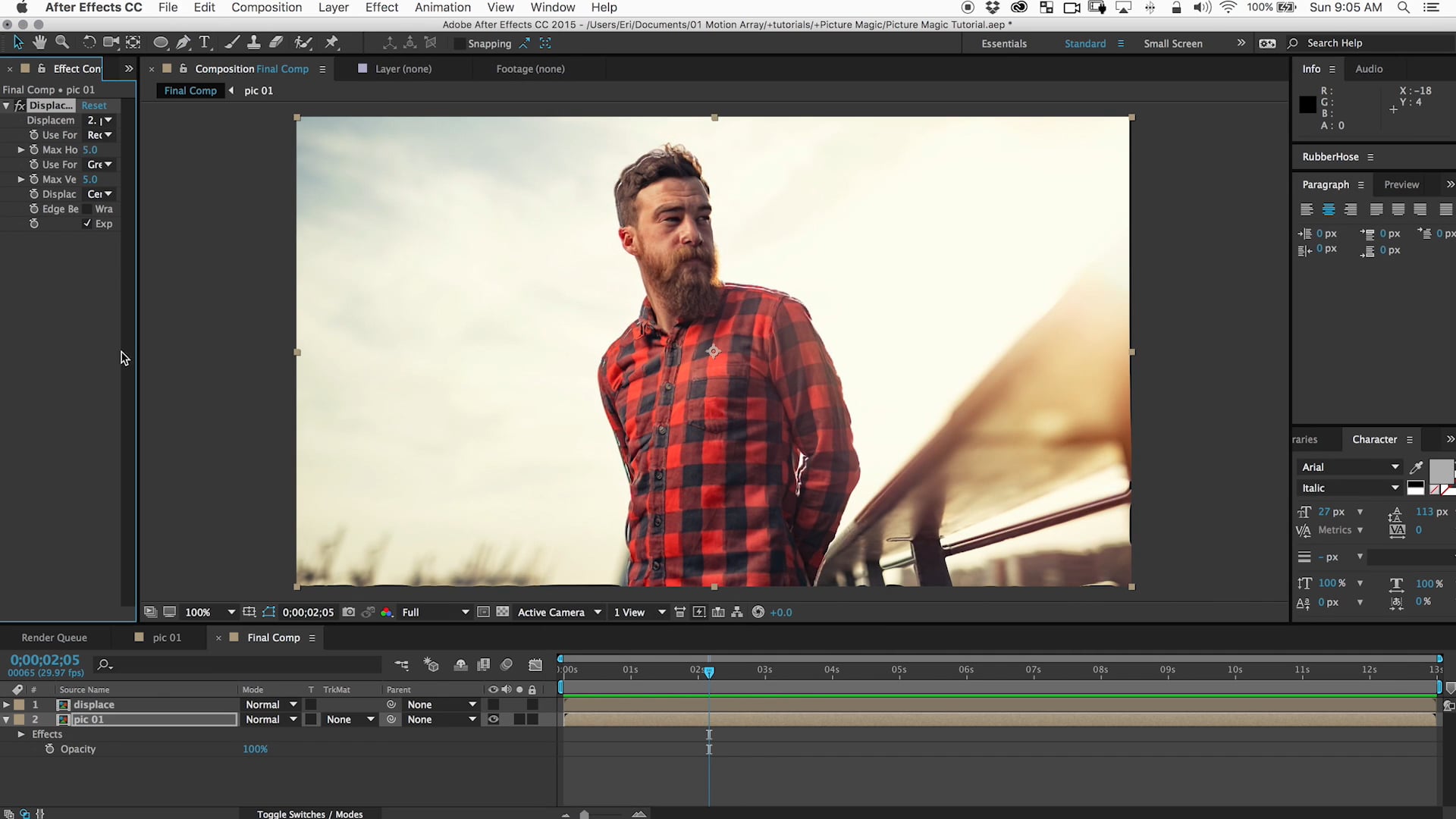The height and width of the screenshot is (819, 1456).
Task: Click the Rotation tool icon
Action: pyautogui.click(x=88, y=42)
